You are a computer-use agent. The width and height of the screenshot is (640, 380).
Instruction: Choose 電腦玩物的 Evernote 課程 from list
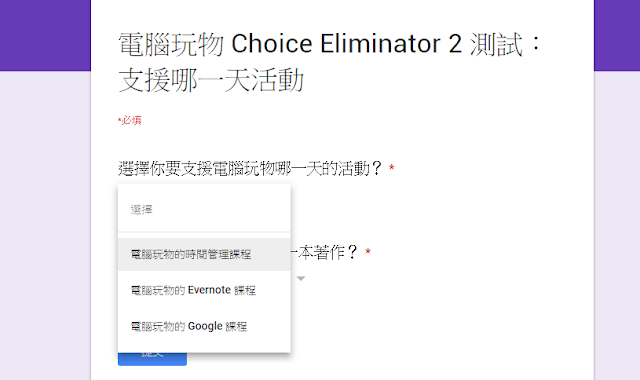204,290
